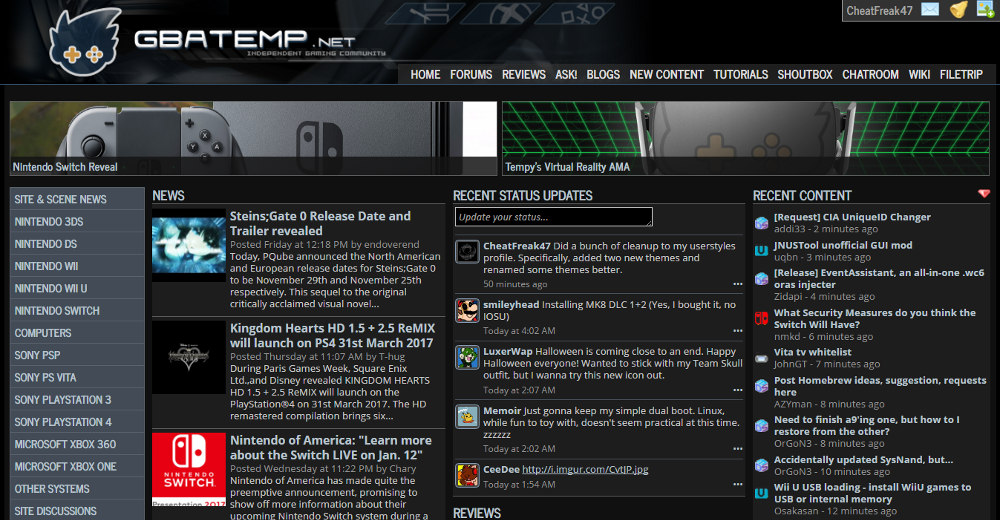Open smileyhead's Mario avatar
The width and height of the screenshot is (1000, 520).
[467, 311]
